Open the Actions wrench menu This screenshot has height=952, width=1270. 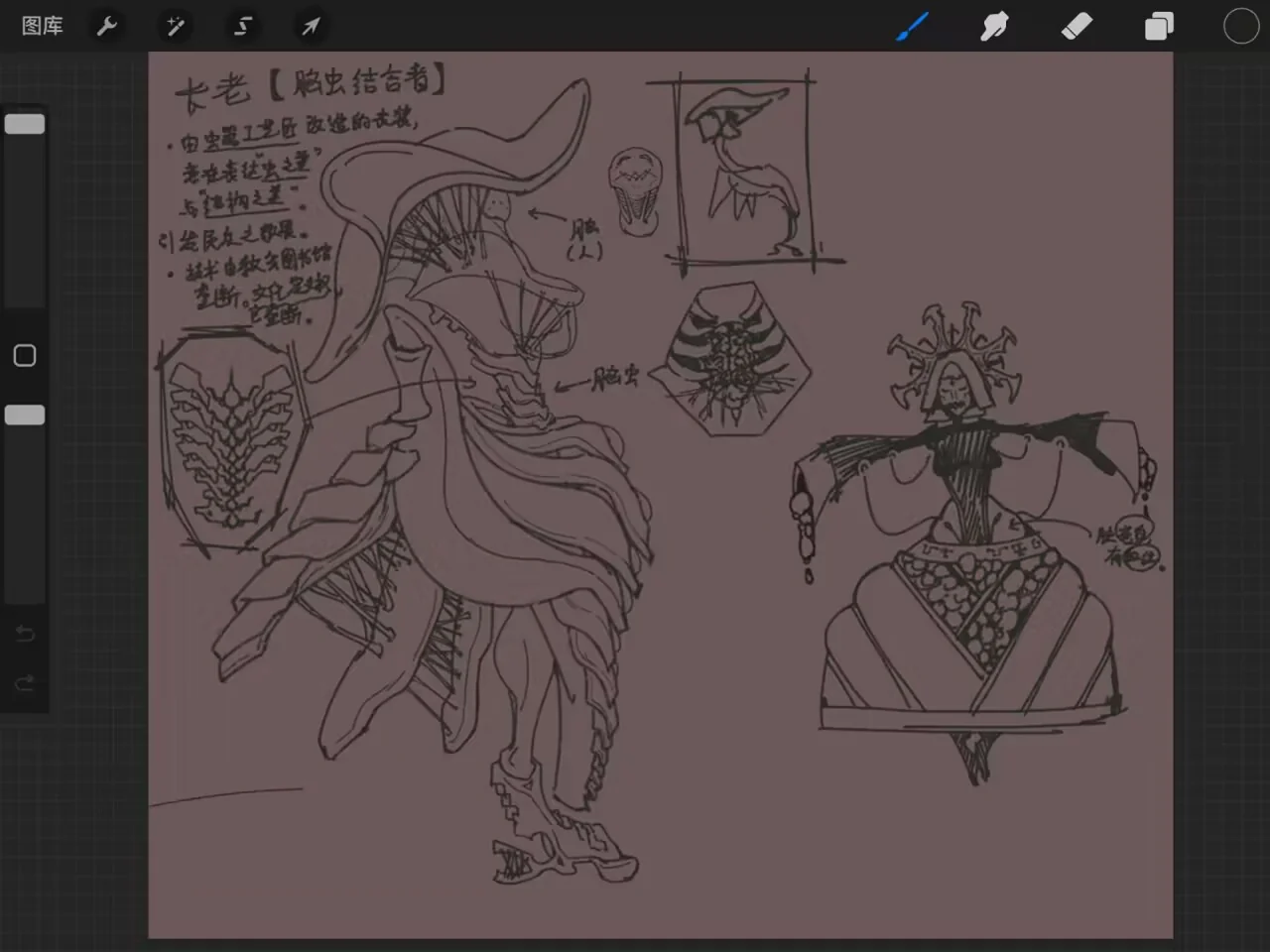pyautogui.click(x=107, y=26)
